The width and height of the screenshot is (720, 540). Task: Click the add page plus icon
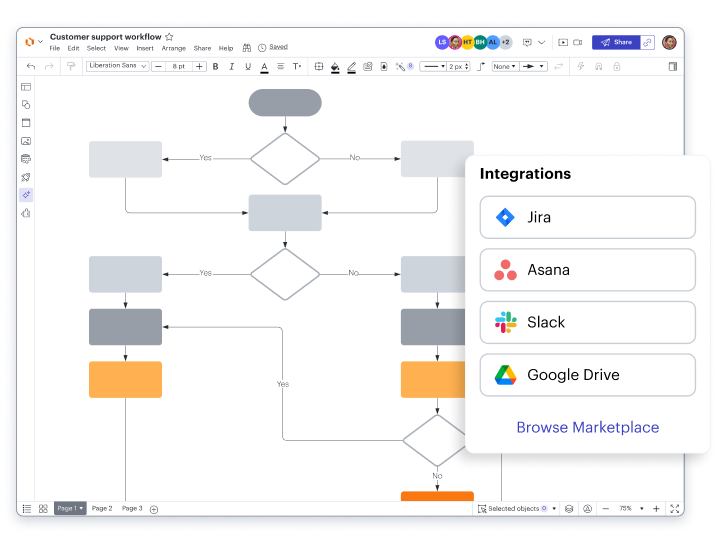[154, 509]
